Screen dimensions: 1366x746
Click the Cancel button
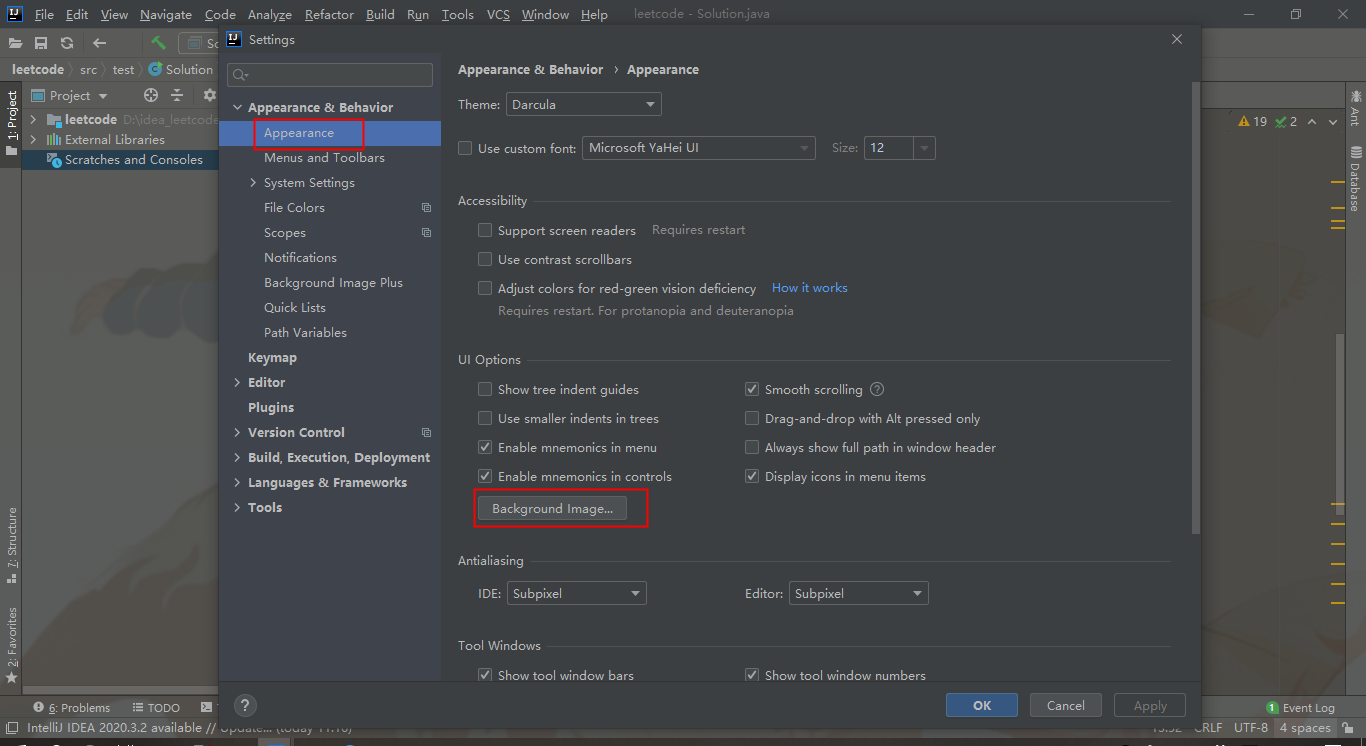point(1066,705)
